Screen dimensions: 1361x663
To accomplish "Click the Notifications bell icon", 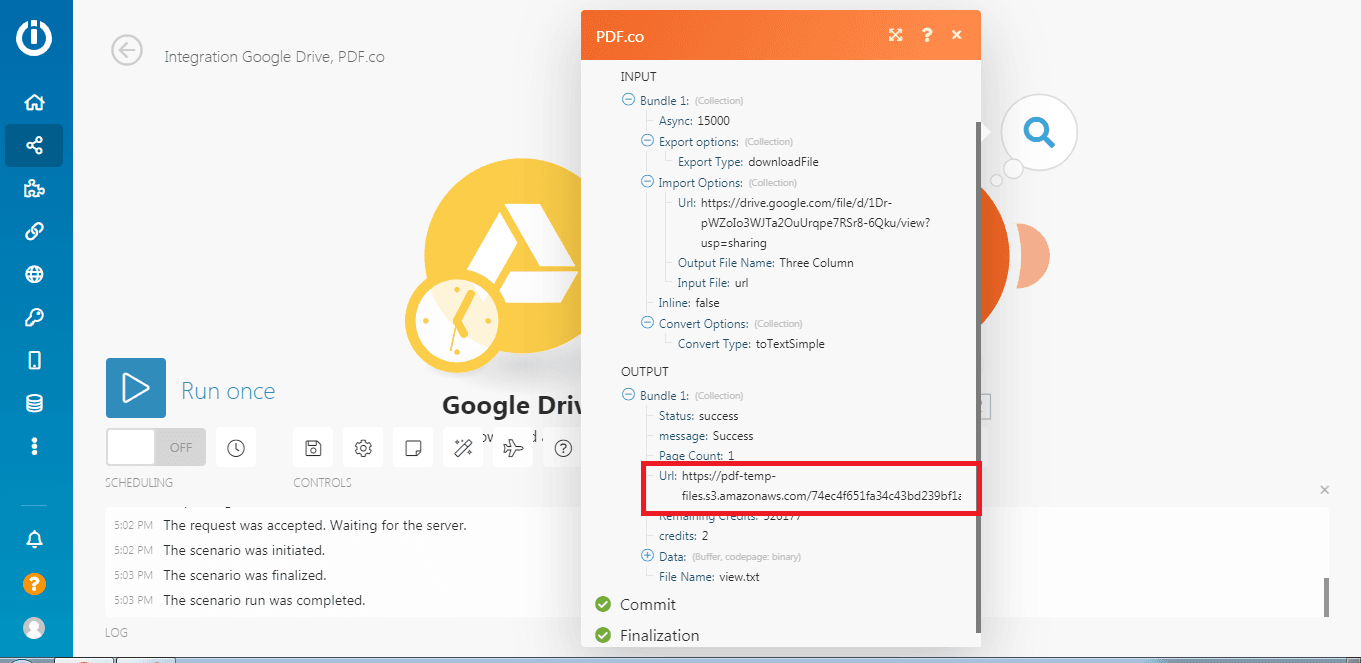I will point(34,540).
